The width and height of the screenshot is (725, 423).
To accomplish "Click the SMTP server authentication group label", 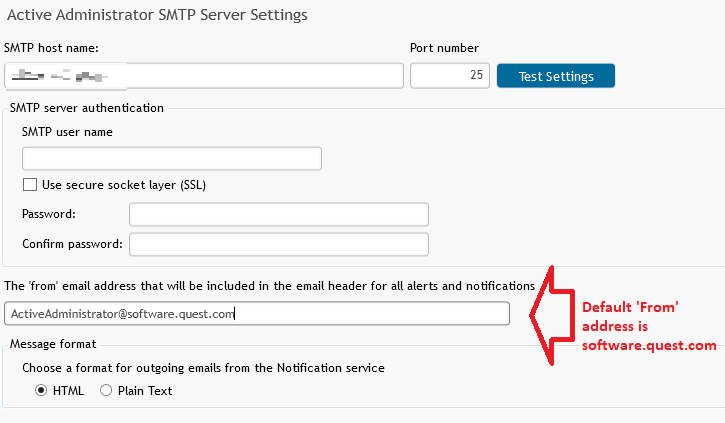I will (x=87, y=108).
